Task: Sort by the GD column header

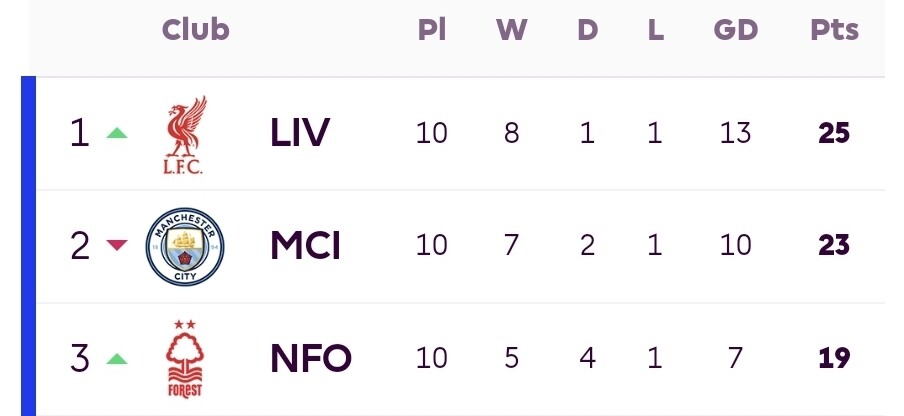Action: [x=735, y=30]
